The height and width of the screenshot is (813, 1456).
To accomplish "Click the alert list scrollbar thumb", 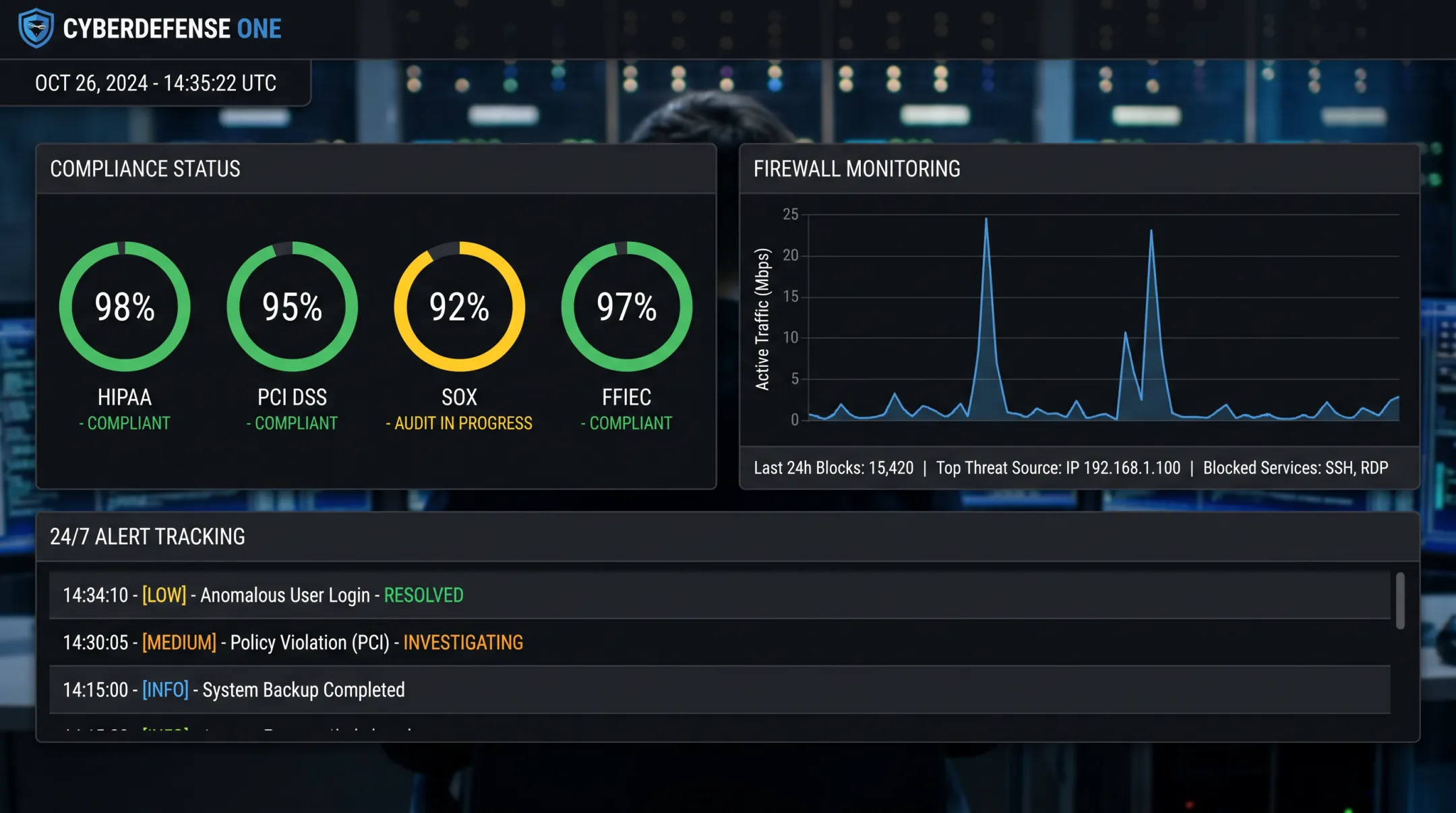I will point(1400,601).
